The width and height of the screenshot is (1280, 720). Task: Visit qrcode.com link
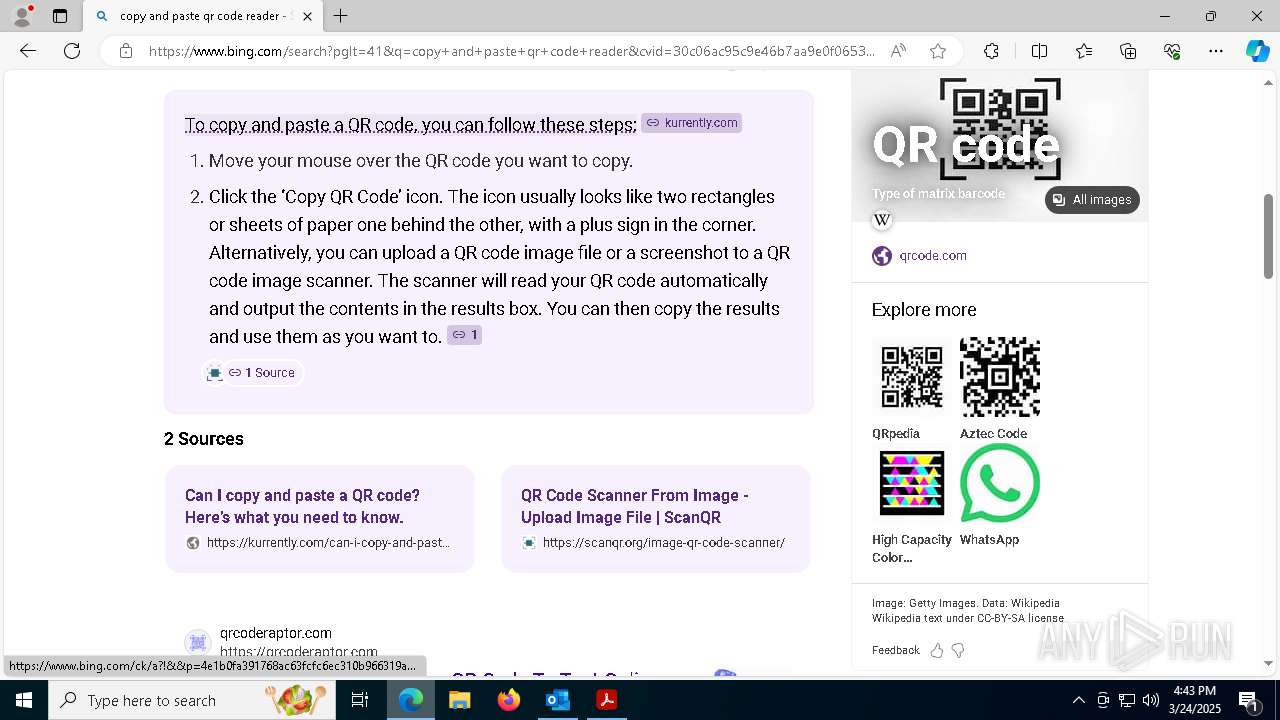(933, 256)
